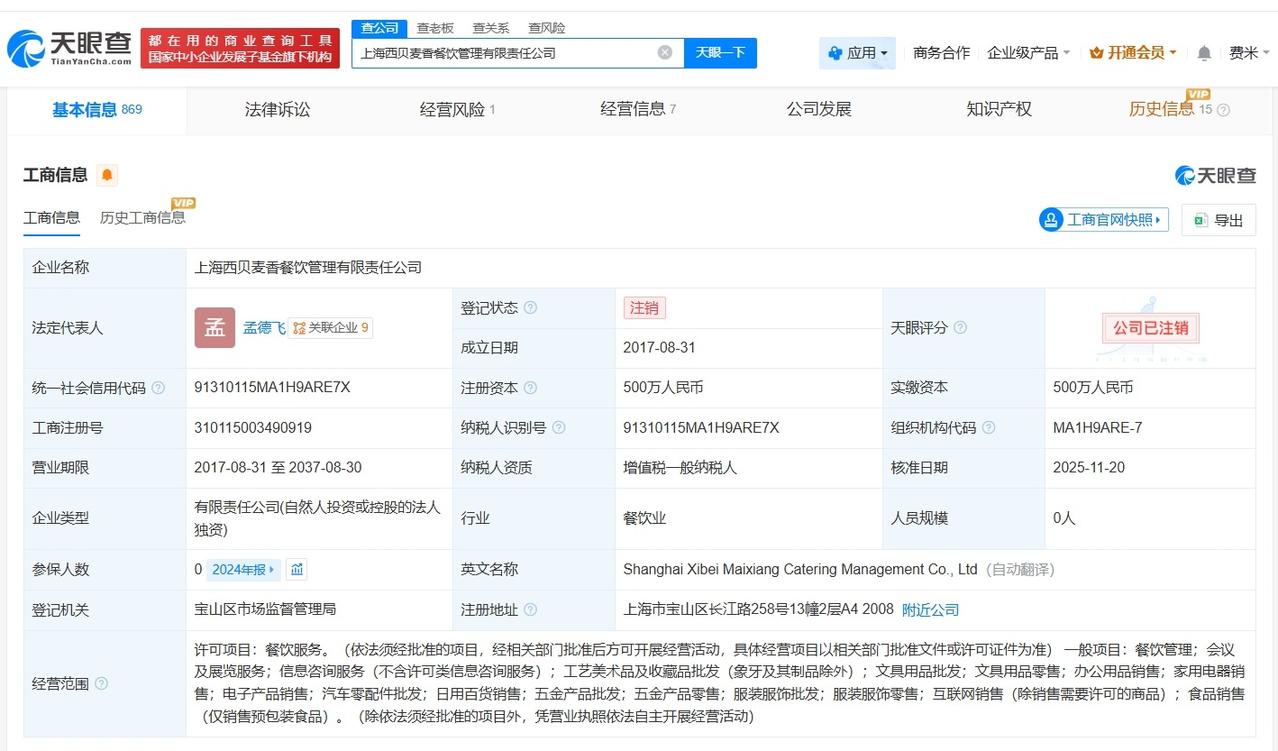The height and width of the screenshot is (751, 1278).
Task: Click the crown icon on 开通会员
Action: [x=1096, y=53]
